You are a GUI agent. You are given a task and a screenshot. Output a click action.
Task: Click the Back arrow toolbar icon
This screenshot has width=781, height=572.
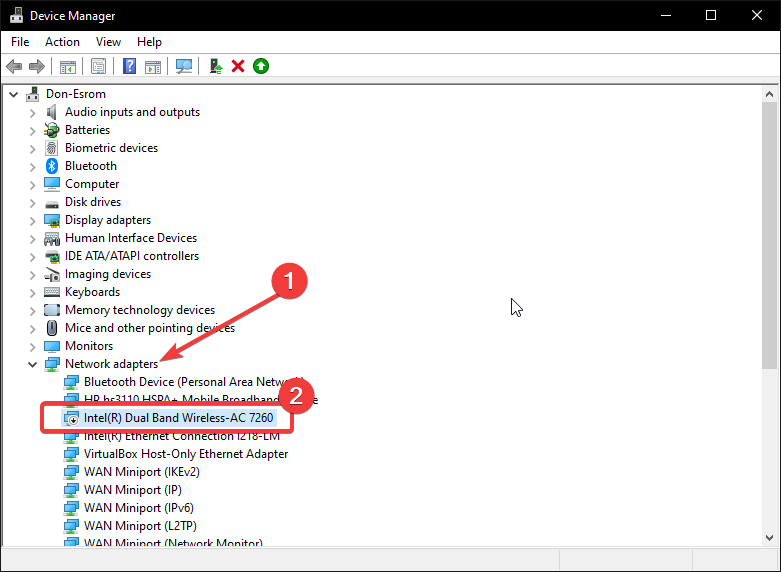pyautogui.click(x=14, y=66)
